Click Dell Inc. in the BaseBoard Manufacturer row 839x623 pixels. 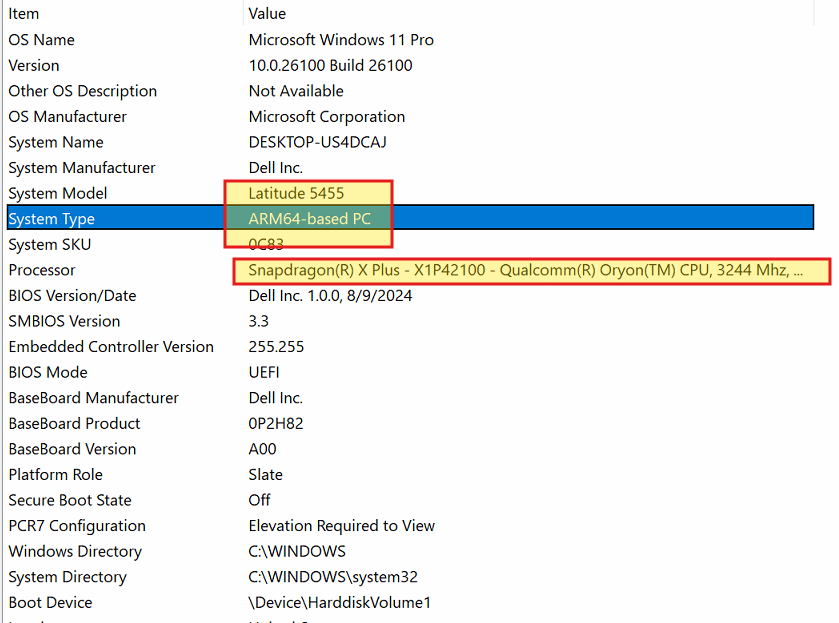276,398
